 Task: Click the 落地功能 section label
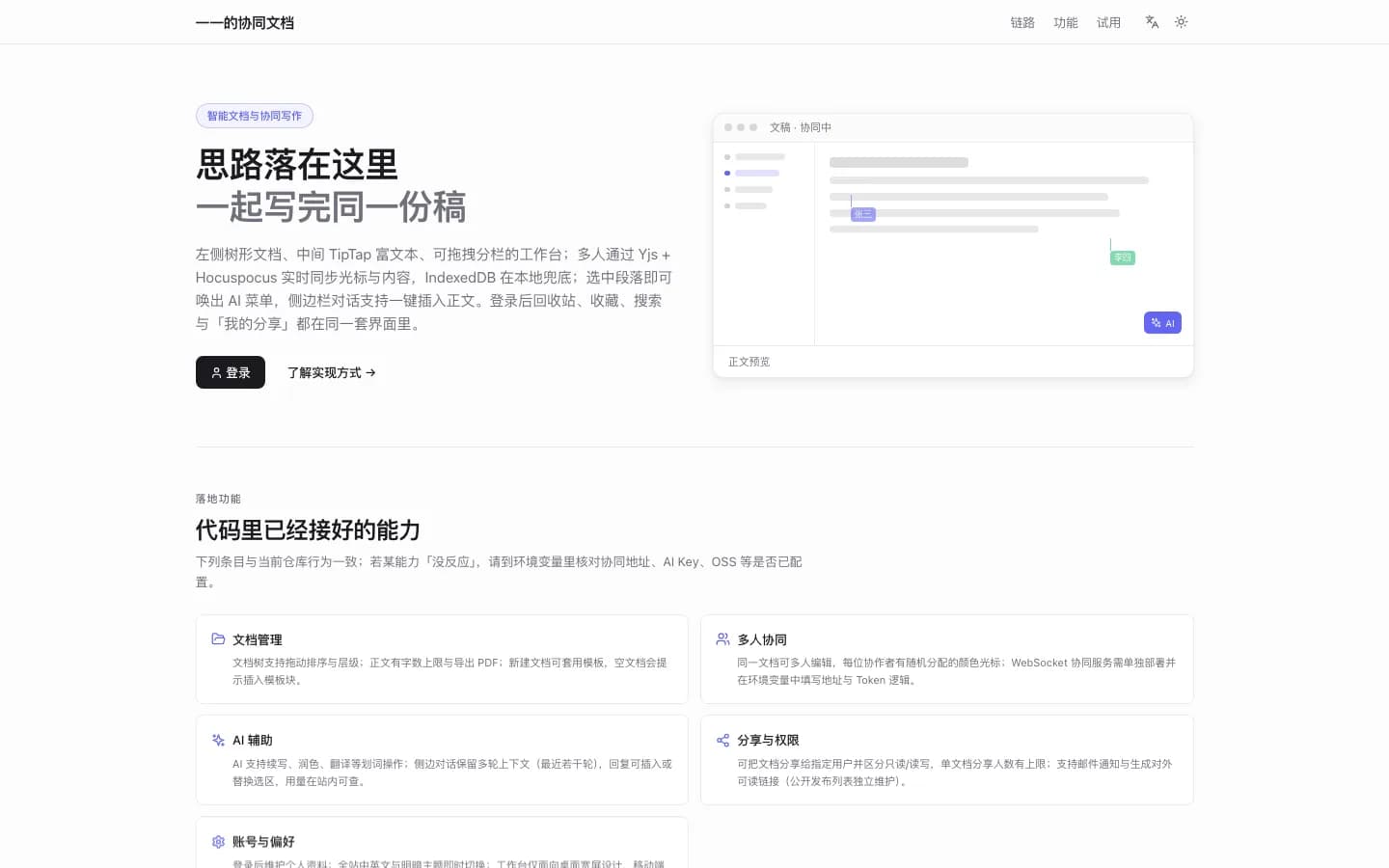[218, 499]
